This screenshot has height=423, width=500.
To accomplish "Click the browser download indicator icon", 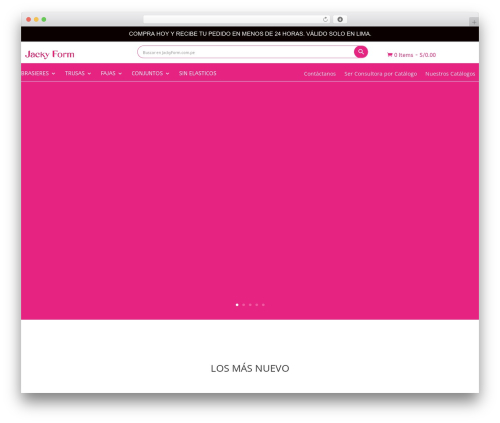I will [x=340, y=20].
